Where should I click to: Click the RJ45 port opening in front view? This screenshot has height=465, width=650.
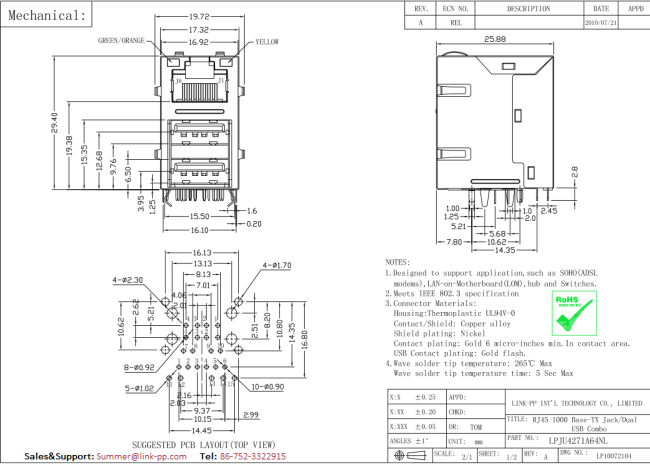point(198,90)
